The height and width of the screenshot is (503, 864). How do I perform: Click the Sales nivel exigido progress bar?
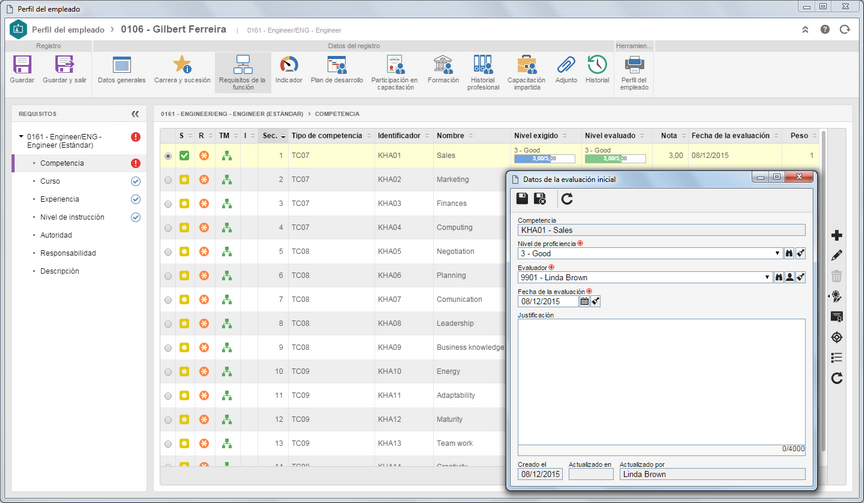click(544, 159)
